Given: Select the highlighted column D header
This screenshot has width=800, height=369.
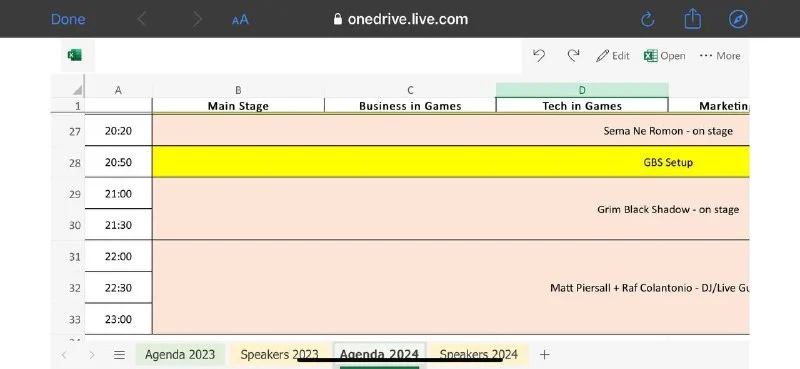Looking at the screenshot, I should [x=582, y=90].
